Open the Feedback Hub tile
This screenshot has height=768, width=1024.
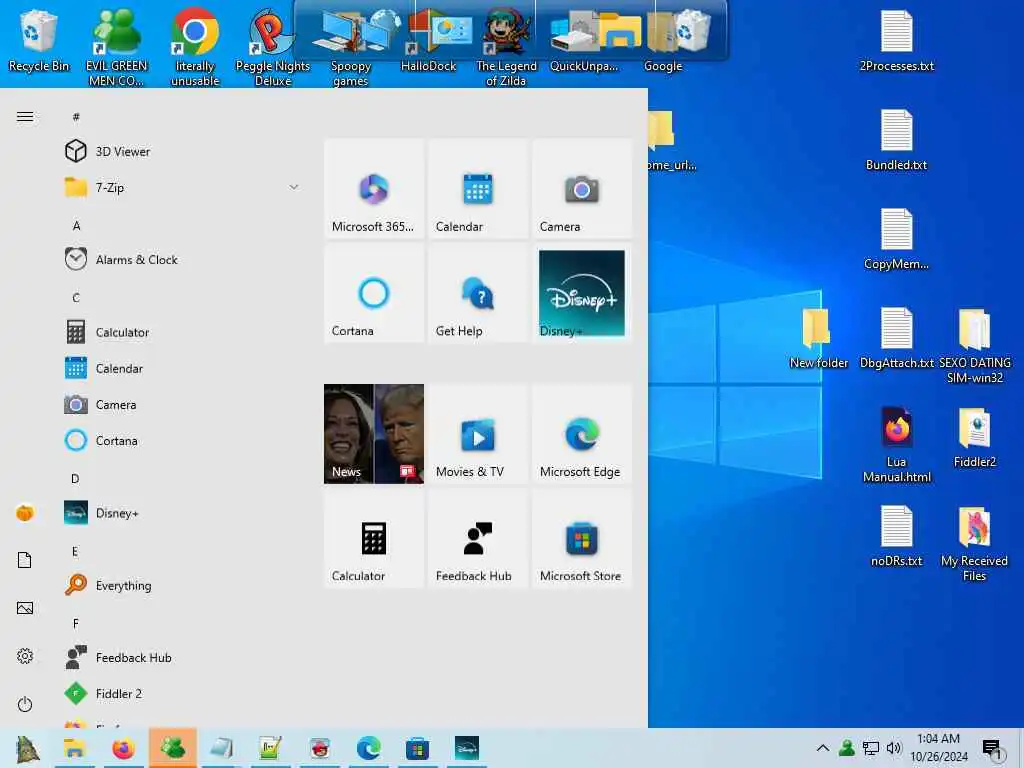[478, 538]
